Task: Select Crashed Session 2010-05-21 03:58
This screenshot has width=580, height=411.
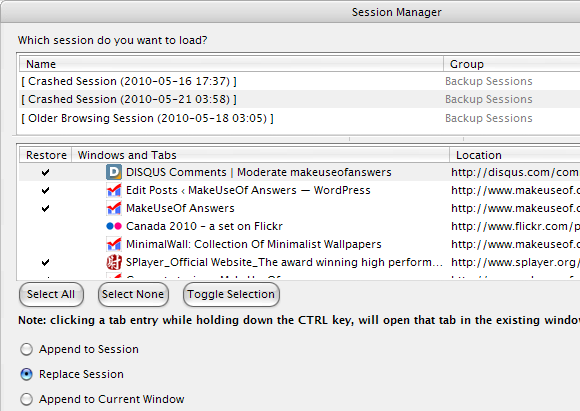Action: pyautogui.click(x=300, y=99)
